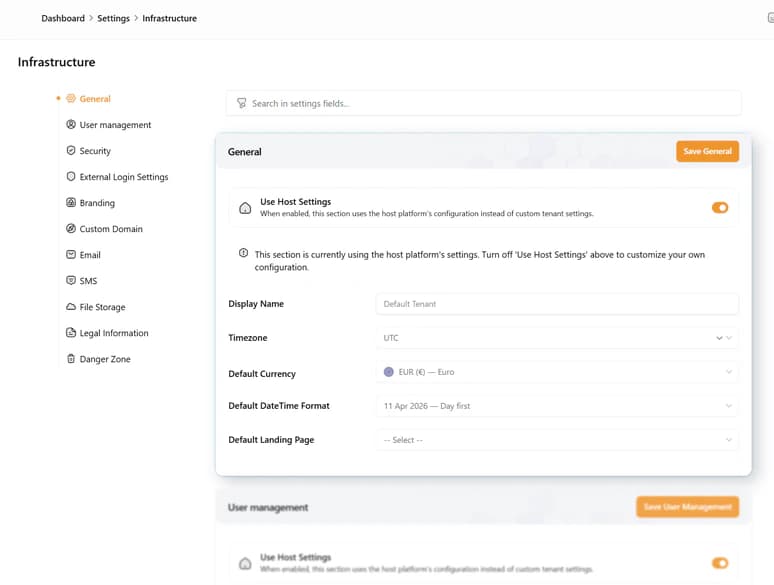This screenshot has width=774, height=585.
Task: Click the search filter icon in settings search
Action: coord(241,103)
